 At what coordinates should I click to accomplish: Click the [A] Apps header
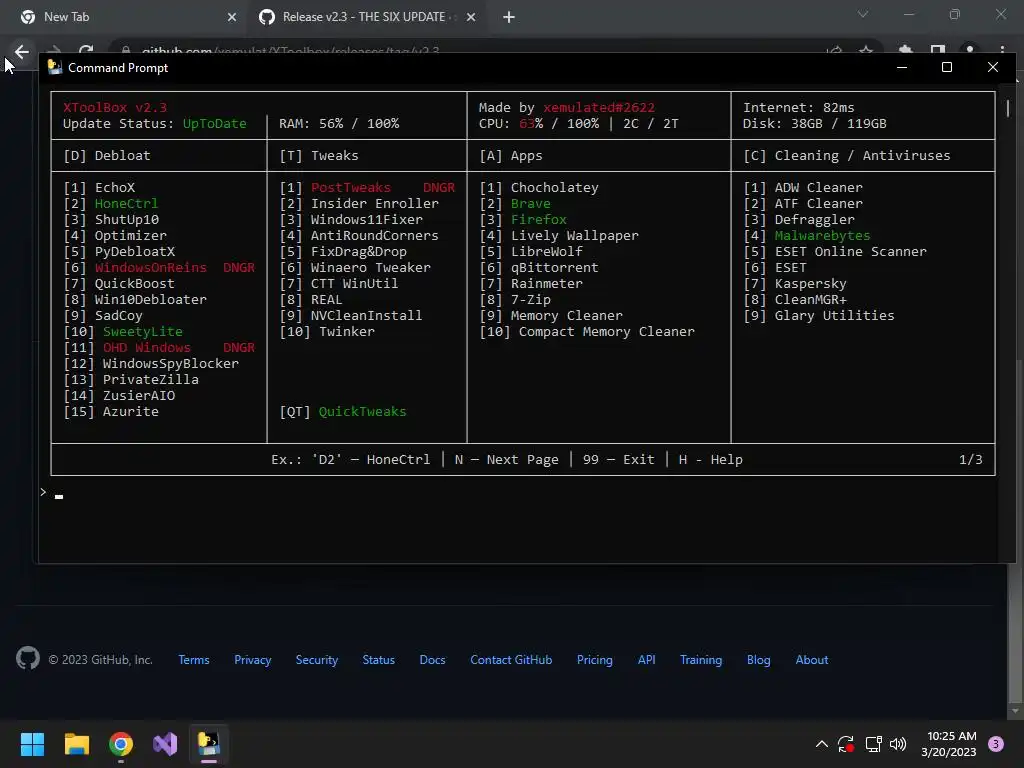pos(511,155)
